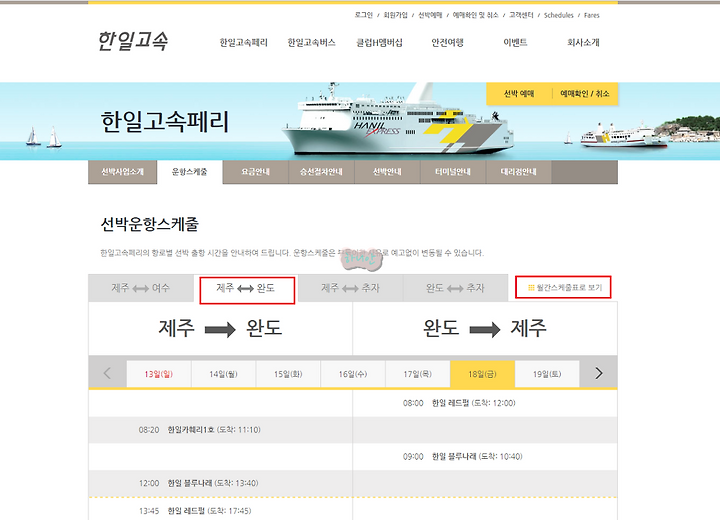Select date 18일(금)
This screenshot has width=720, height=520.
(x=483, y=374)
